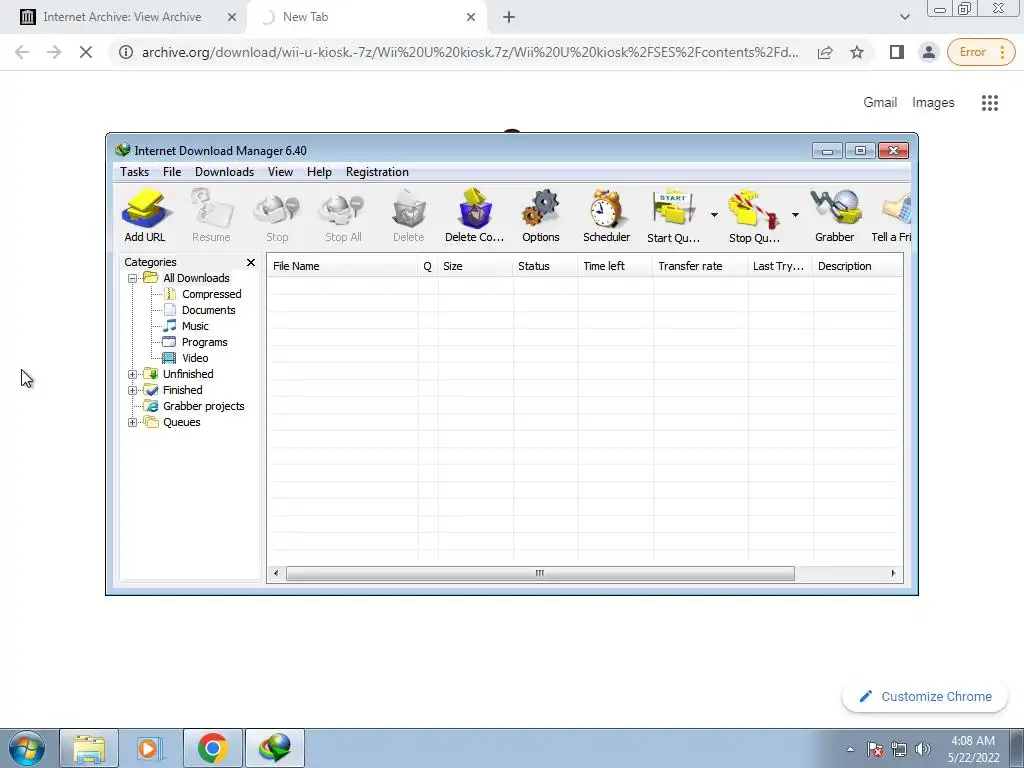
Task: Click the Start Queue icon
Action: tap(673, 216)
